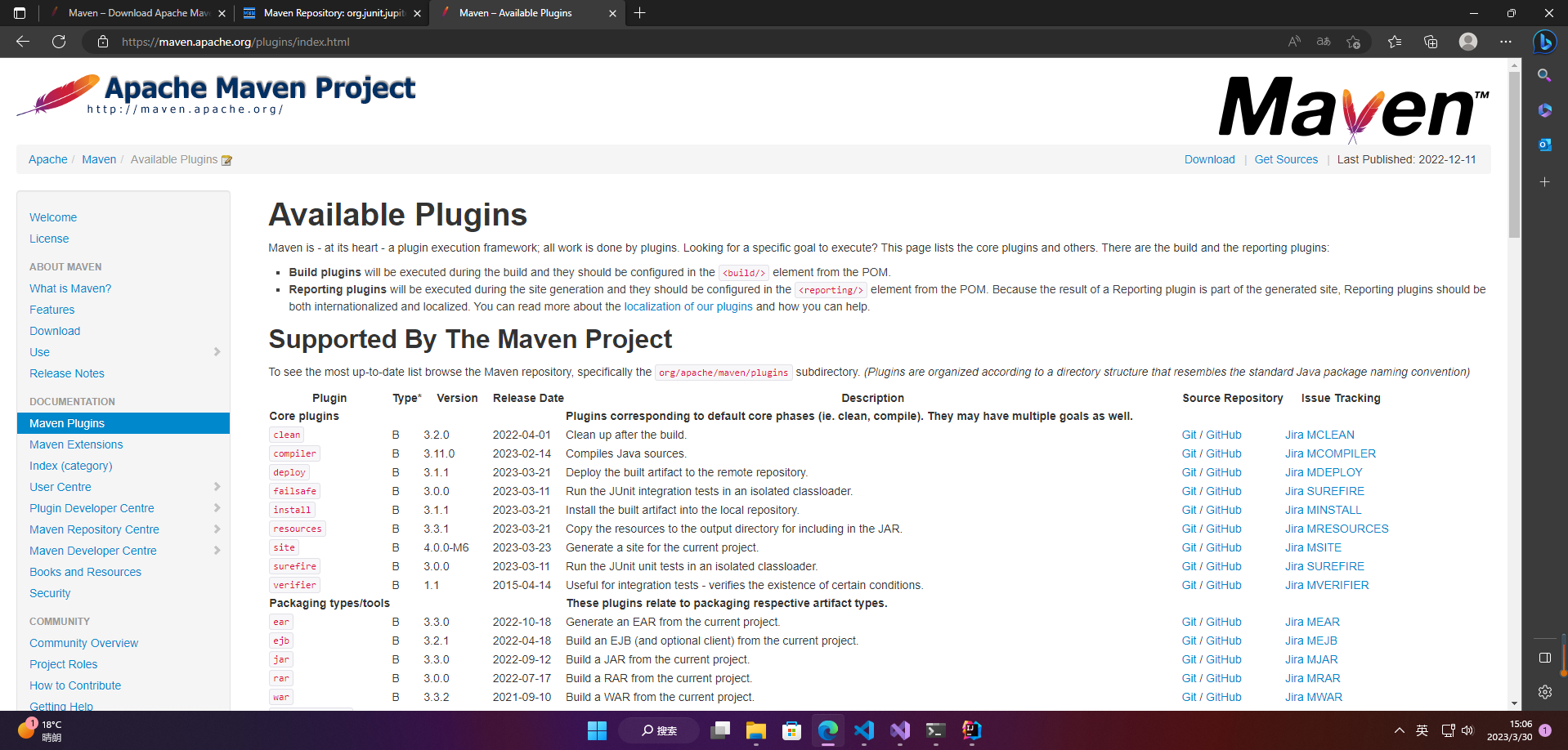Open the Bing chat sidebar button
1568x750 pixels.
(1544, 42)
